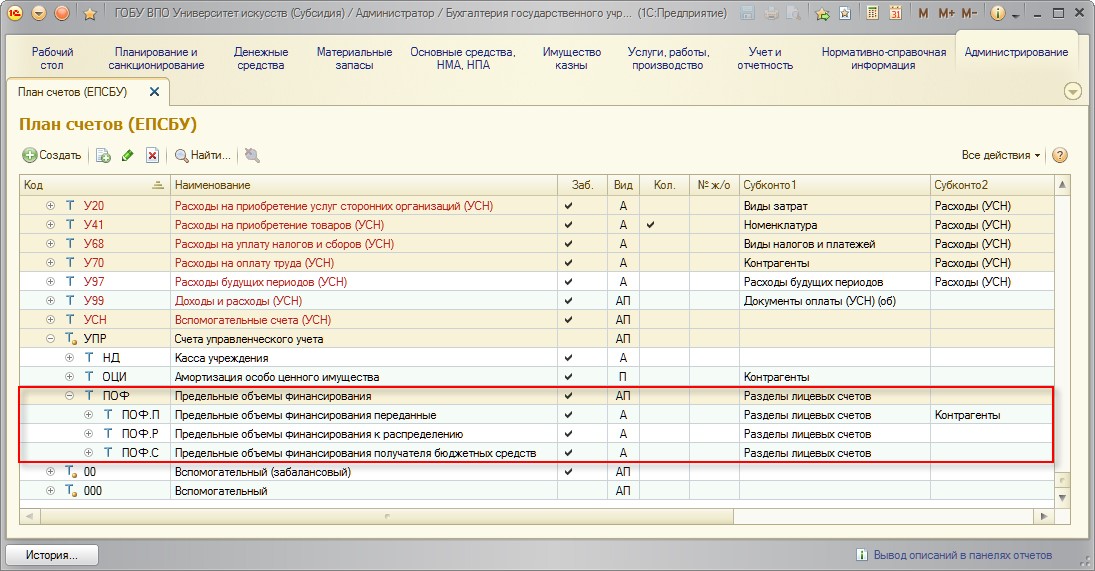1095x571 pixels.
Task: Open the calculator from title bar
Action: (873, 14)
